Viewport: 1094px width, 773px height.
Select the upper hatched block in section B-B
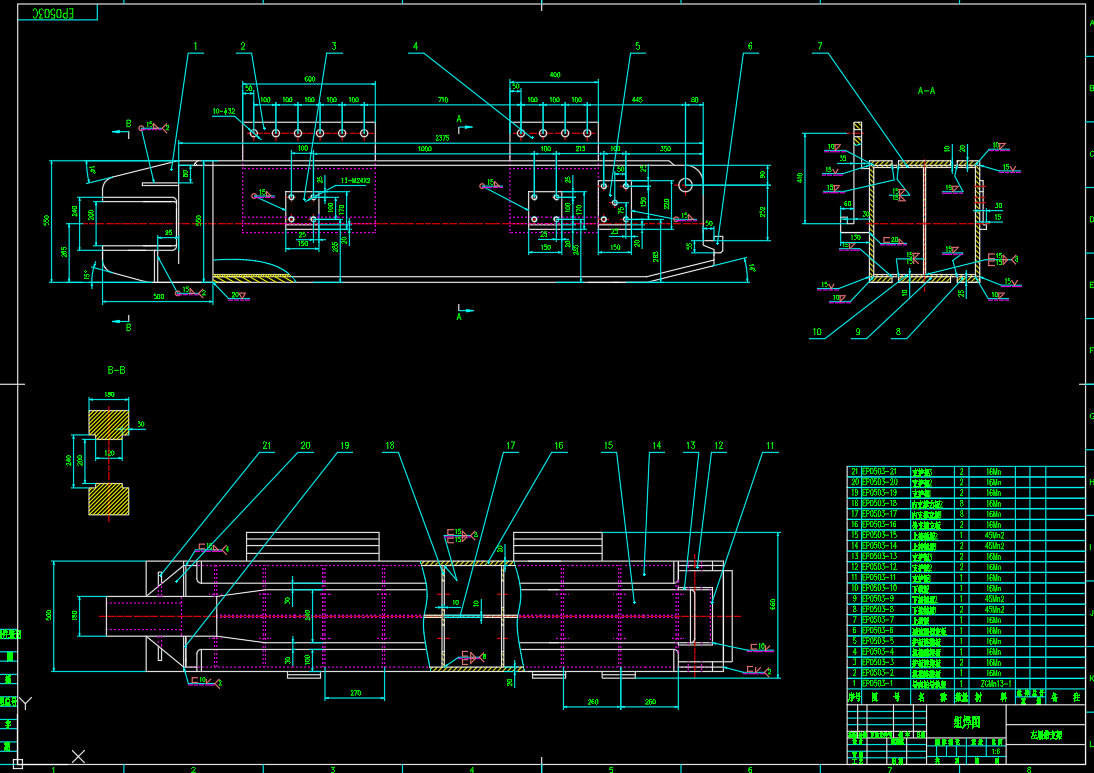click(x=108, y=423)
